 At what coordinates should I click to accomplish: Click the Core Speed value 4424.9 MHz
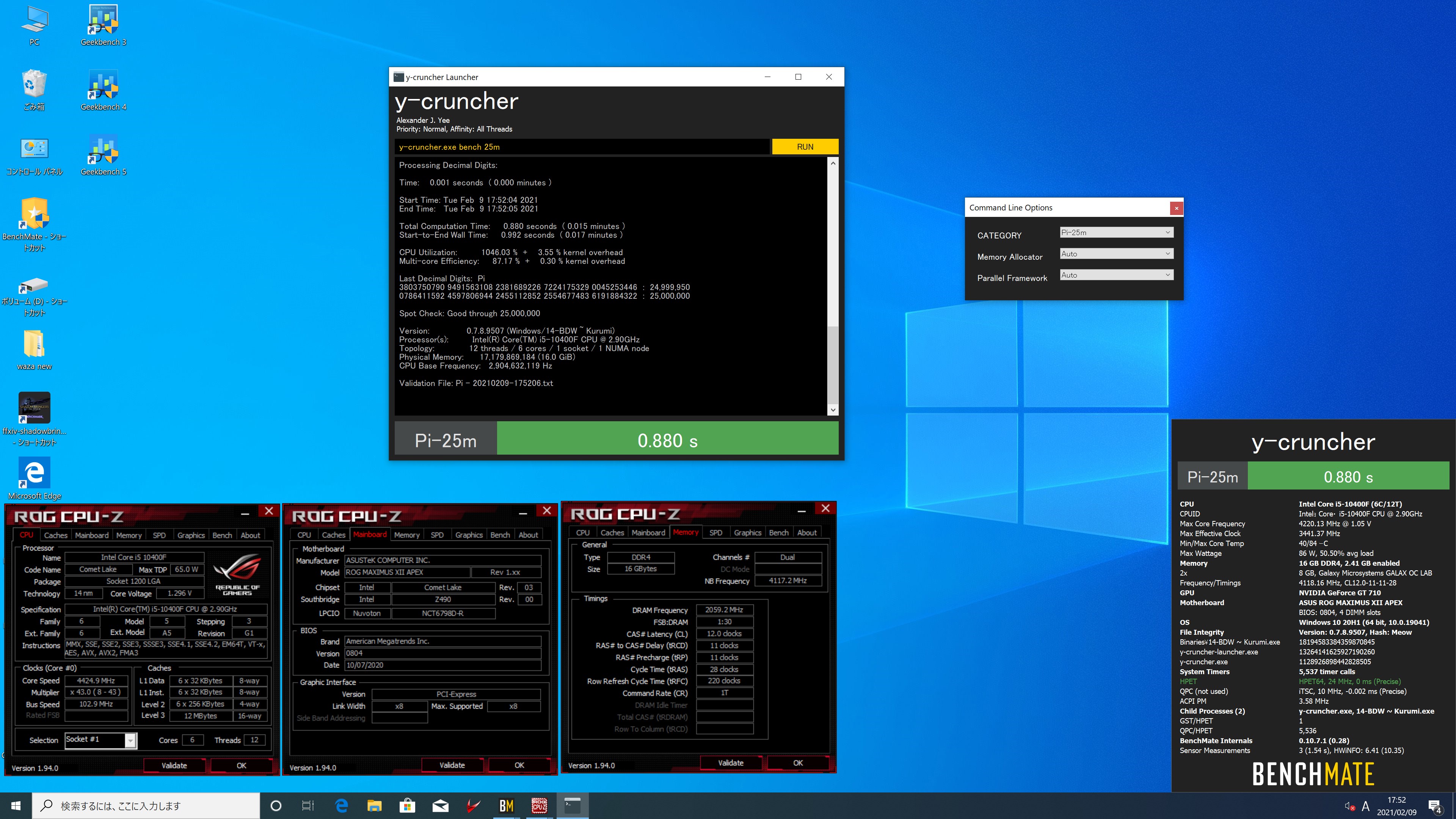[96, 681]
